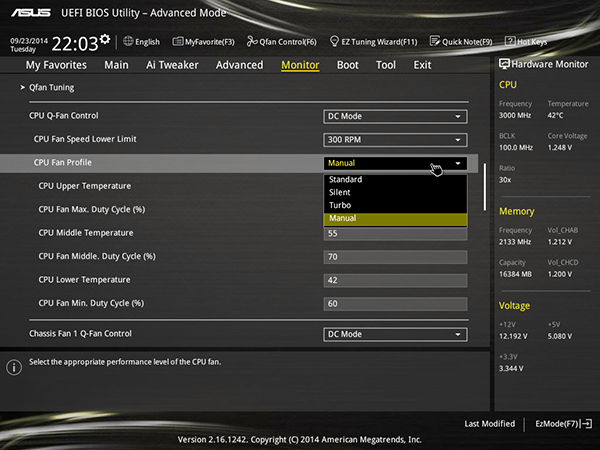Viewport: 600px width, 450px height.
Task: Click +3.3V reading 3.344 V
Action: (511, 368)
